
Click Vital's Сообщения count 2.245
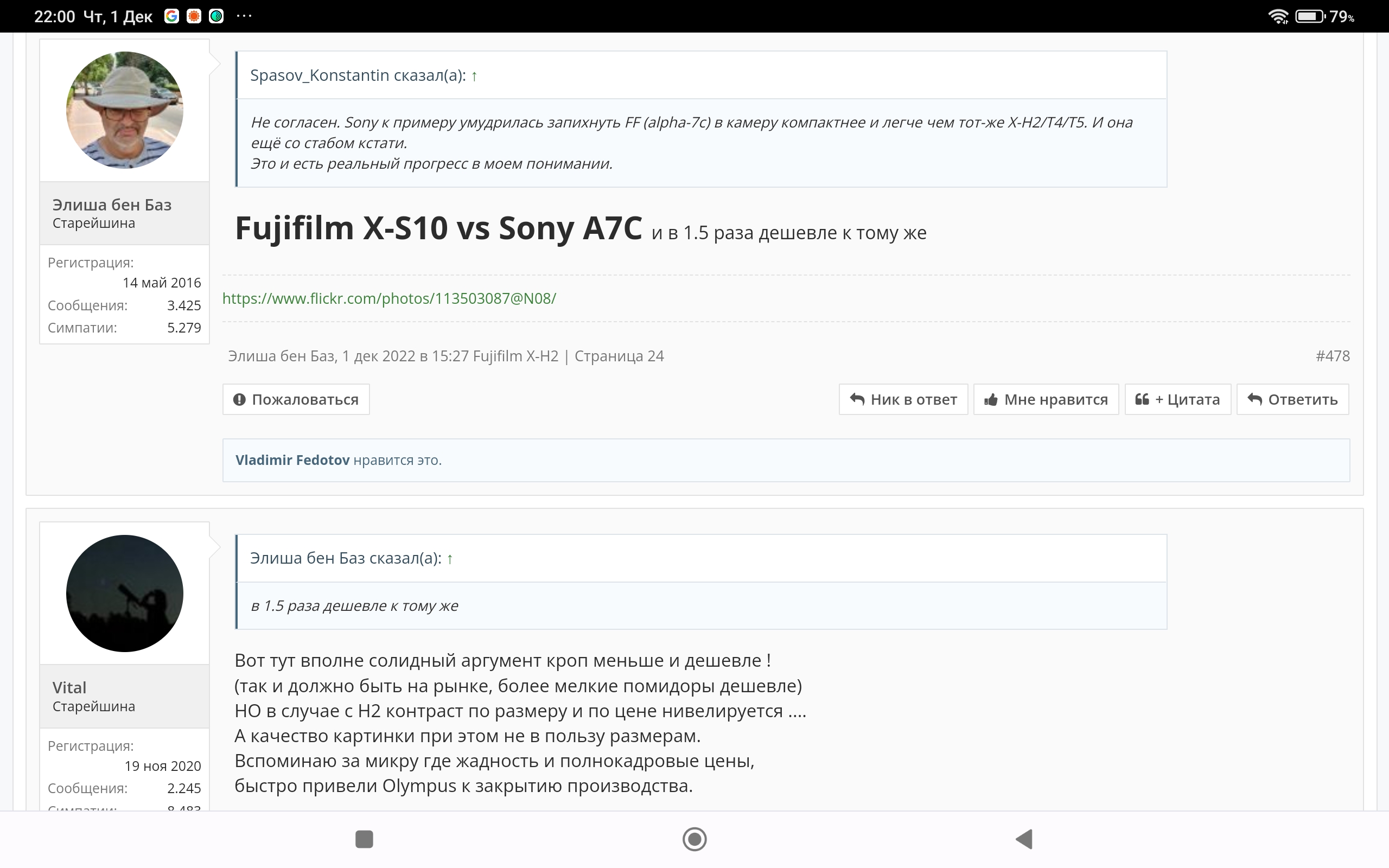(184, 789)
